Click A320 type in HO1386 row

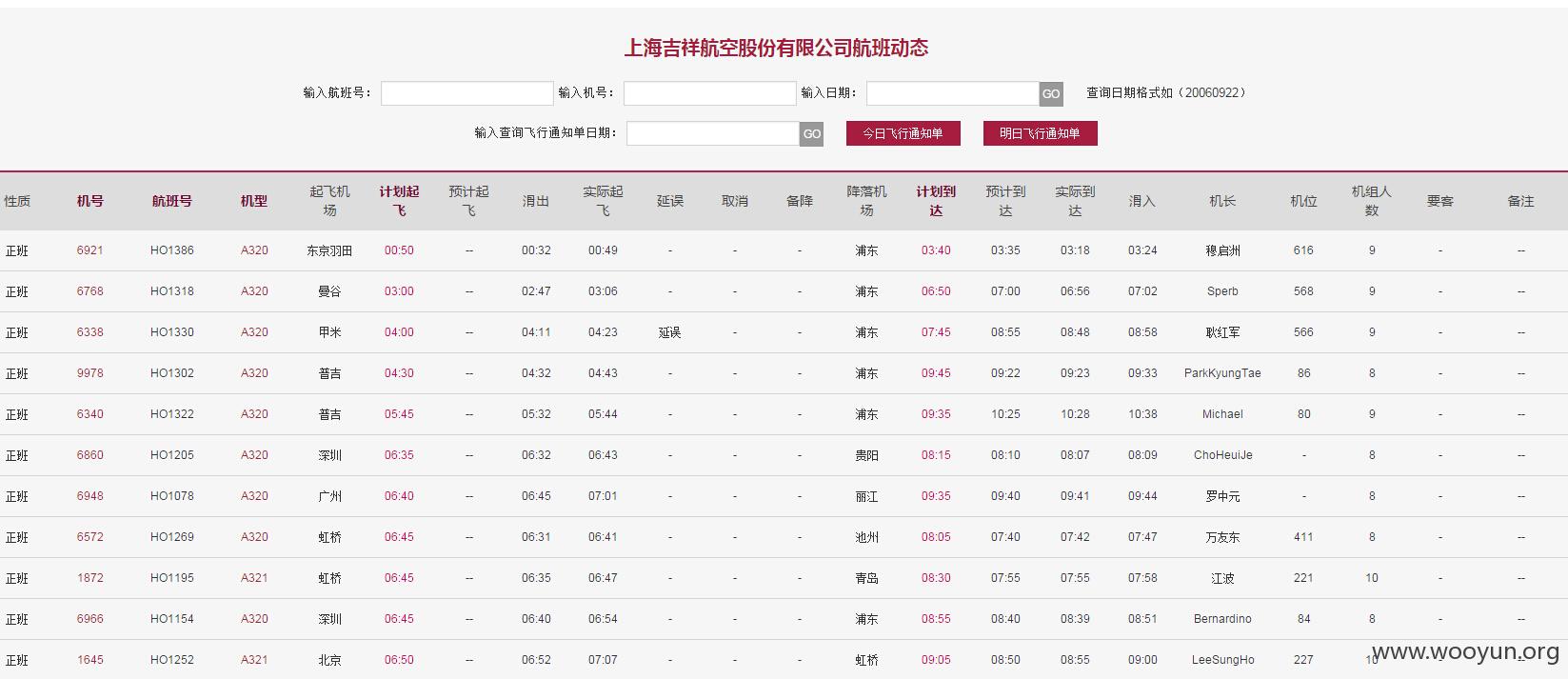click(254, 250)
